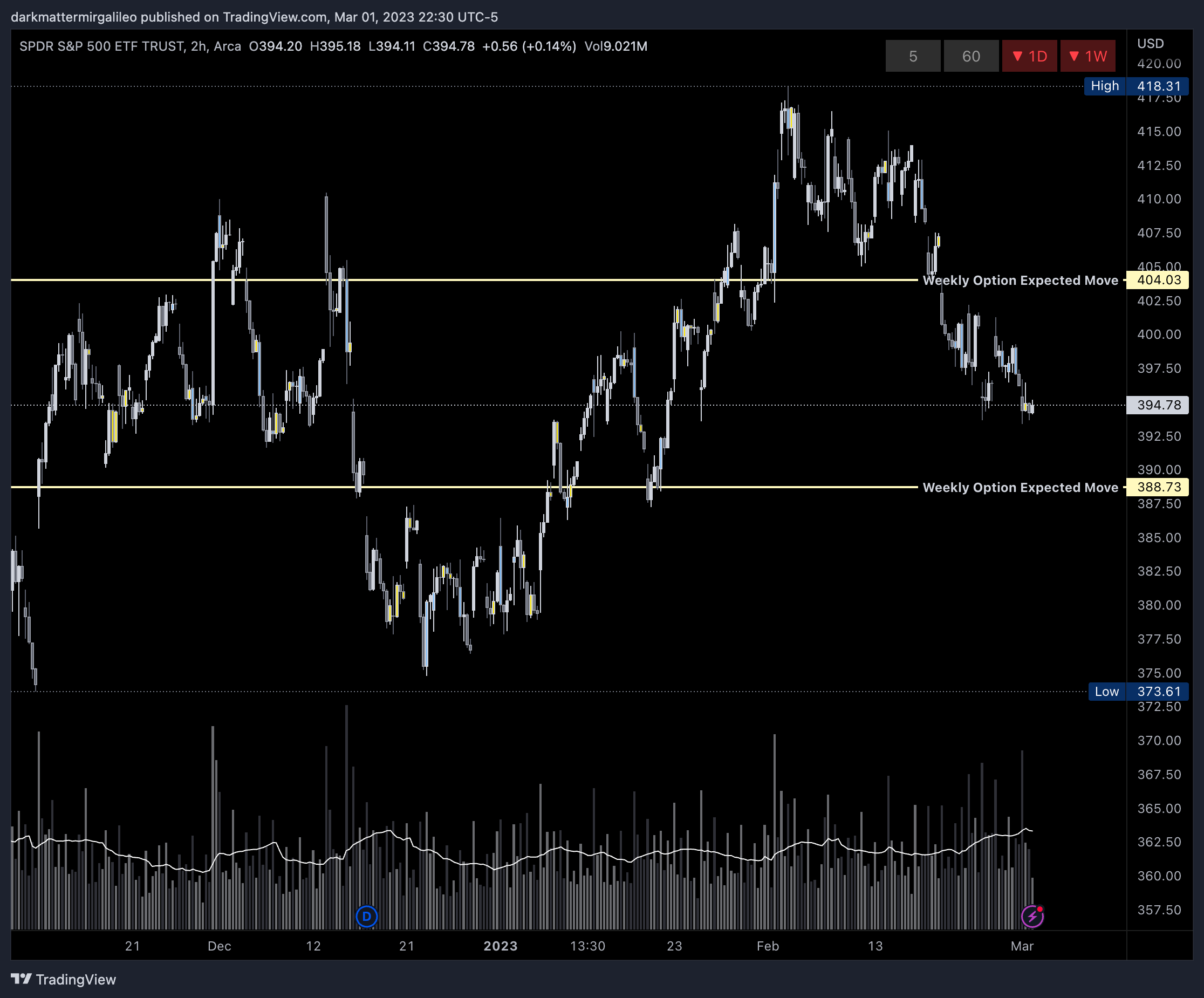Toggle the red 1W timeframe indicator

(x=1087, y=56)
